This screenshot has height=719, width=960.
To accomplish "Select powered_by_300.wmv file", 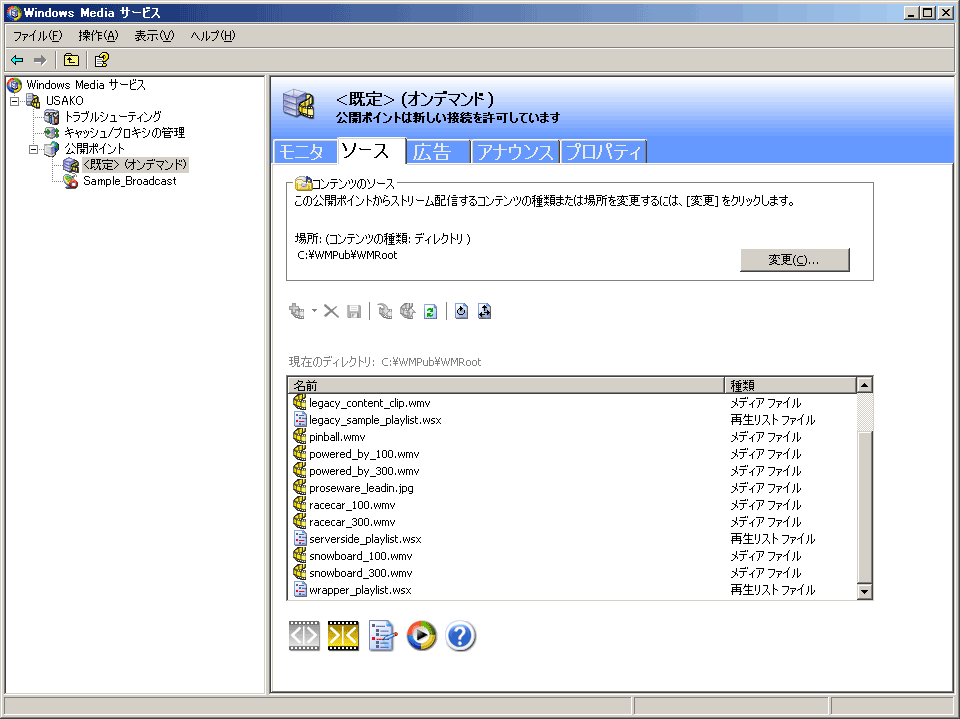I will (364, 472).
